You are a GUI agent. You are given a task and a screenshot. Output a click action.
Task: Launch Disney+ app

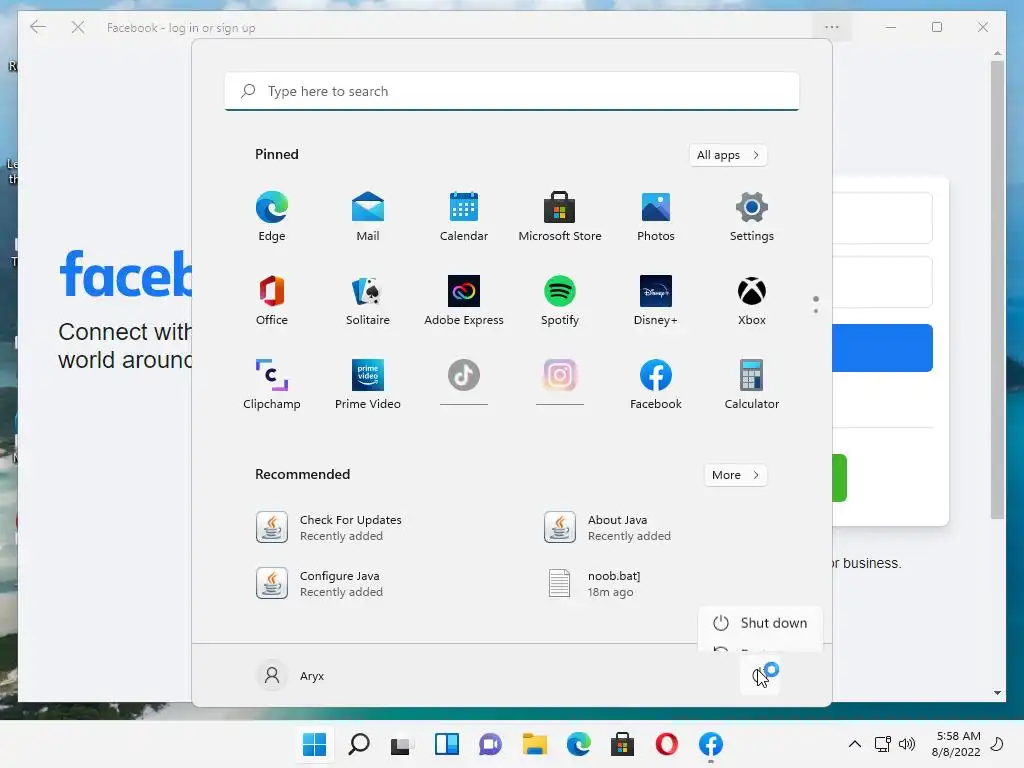[656, 300]
